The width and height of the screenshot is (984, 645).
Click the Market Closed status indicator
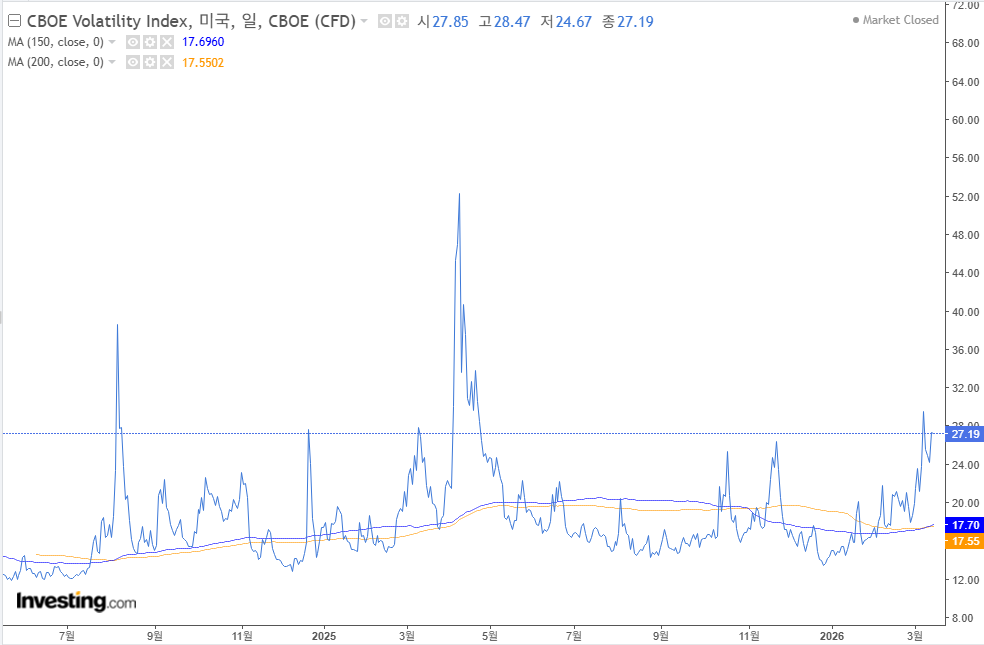coord(896,20)
